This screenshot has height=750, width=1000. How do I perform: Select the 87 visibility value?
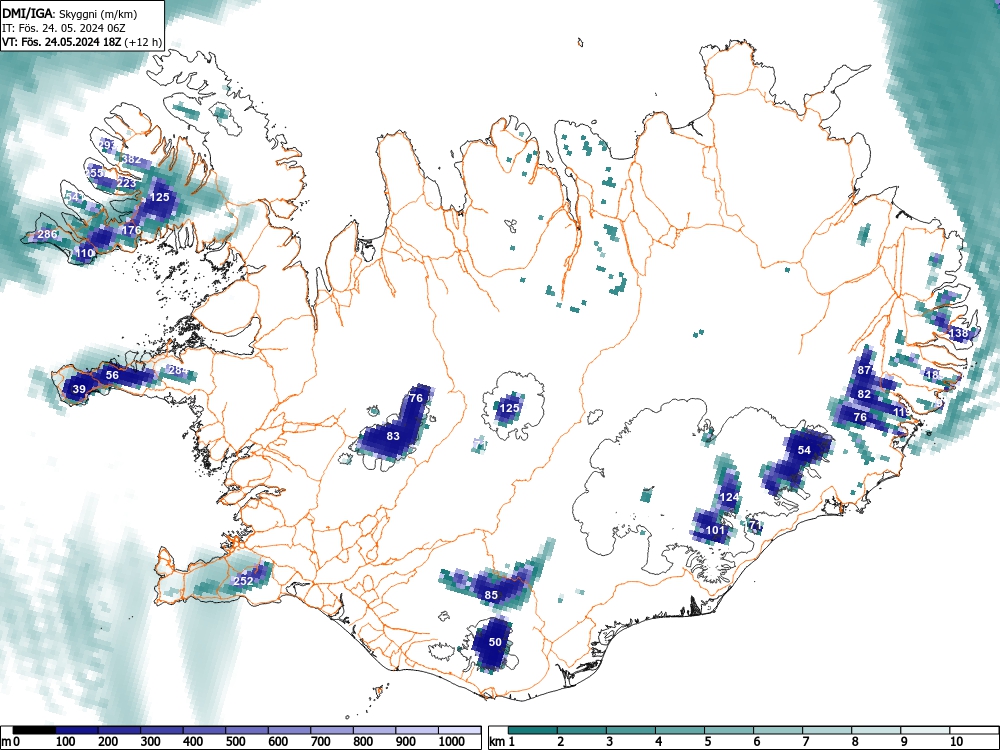point(864,370)
